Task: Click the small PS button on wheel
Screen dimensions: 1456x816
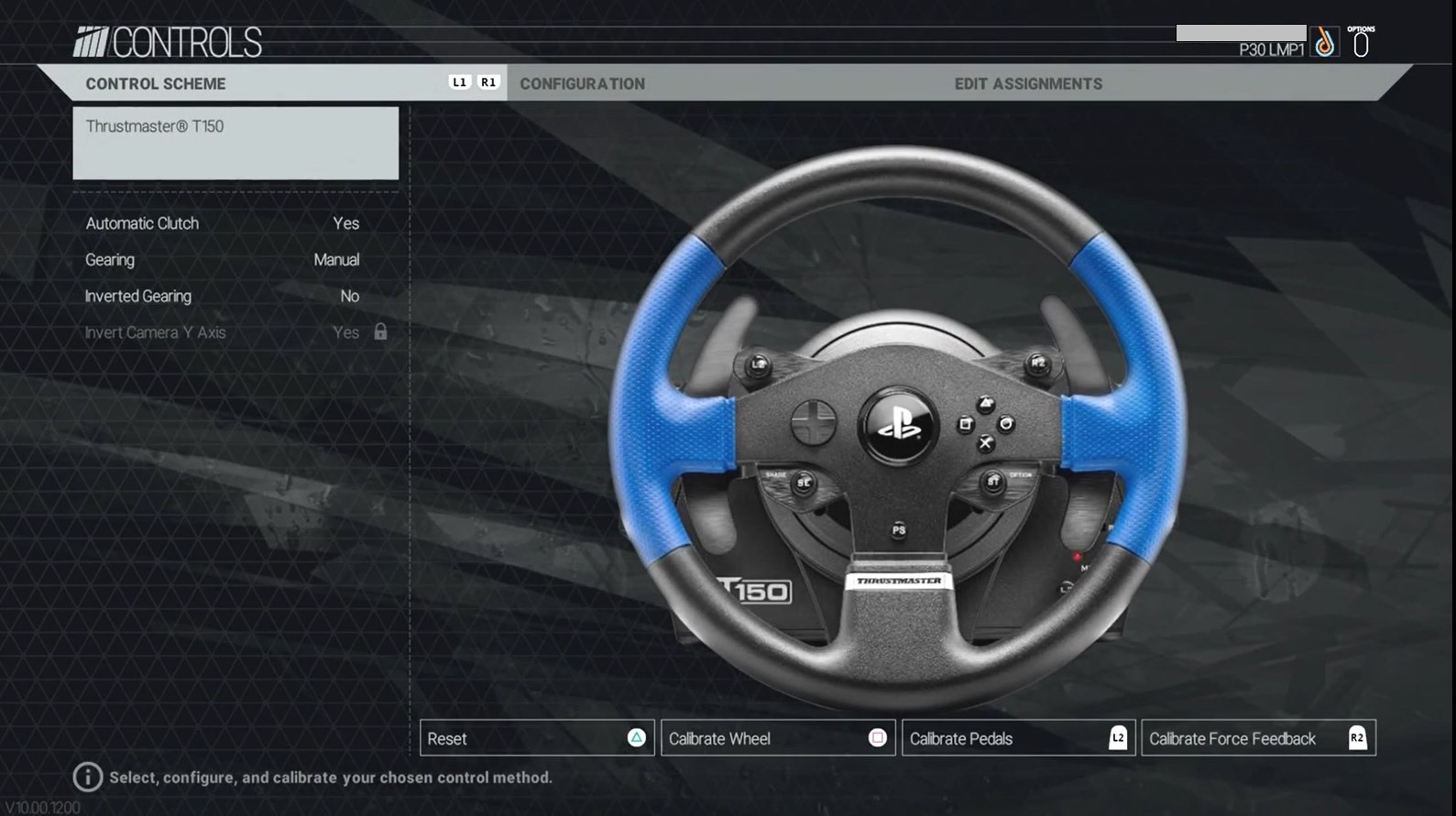Action: [898, 529]
